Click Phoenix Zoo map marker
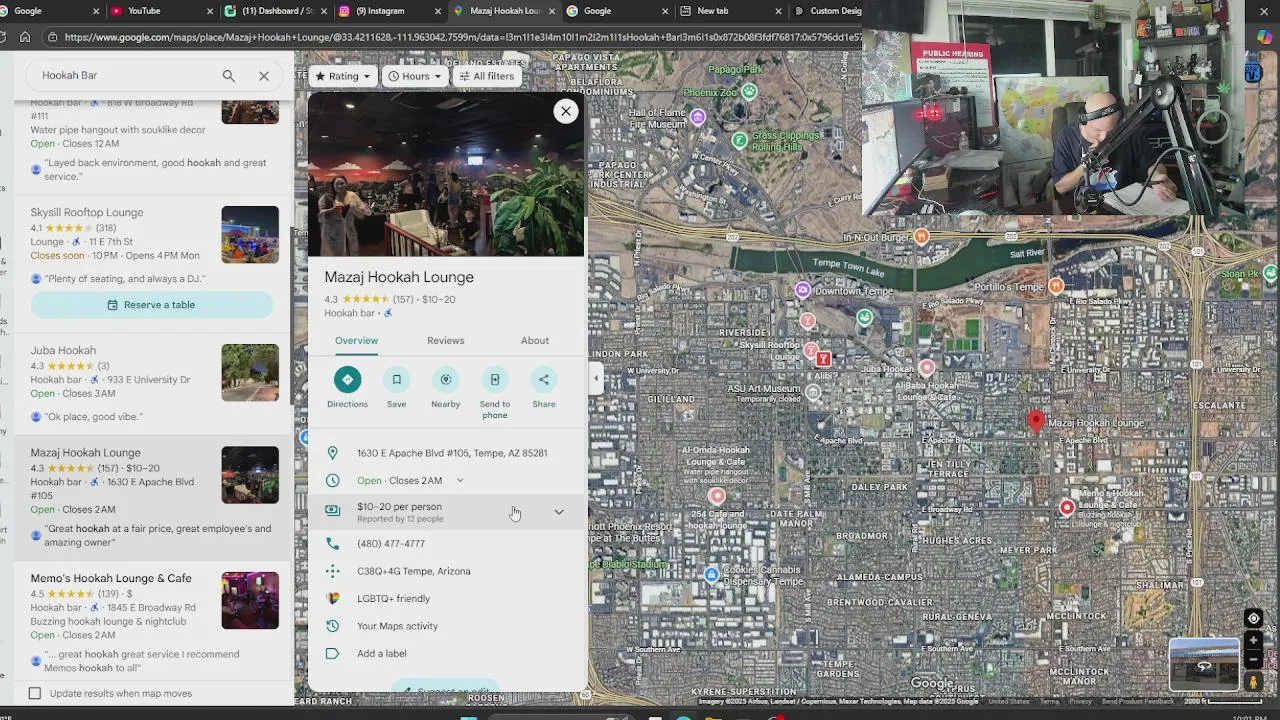The width and height of the screenshot is (1280, 720). pos(749,92)
